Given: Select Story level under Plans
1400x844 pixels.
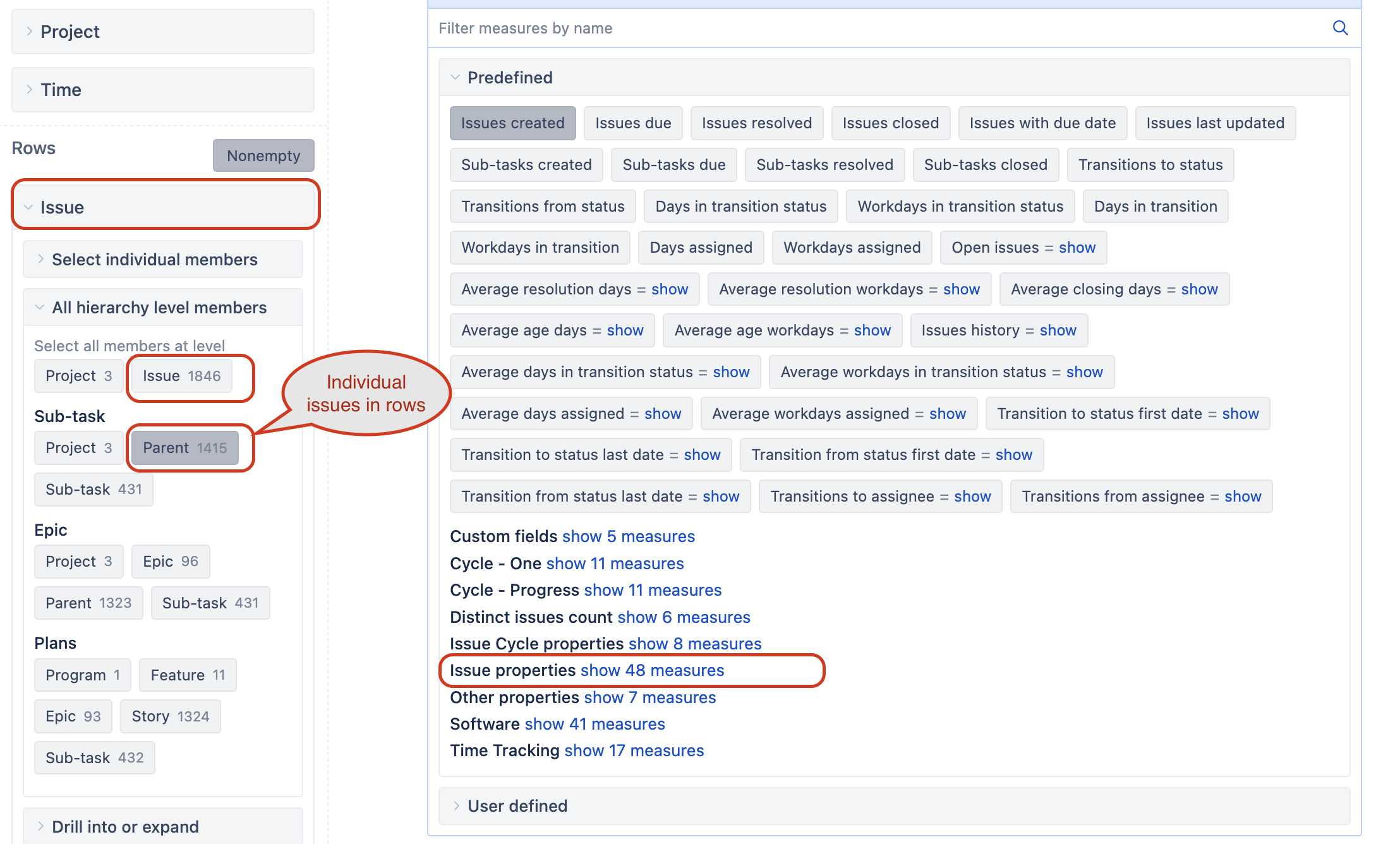Looking at the screenshot, I should [170, 716].
